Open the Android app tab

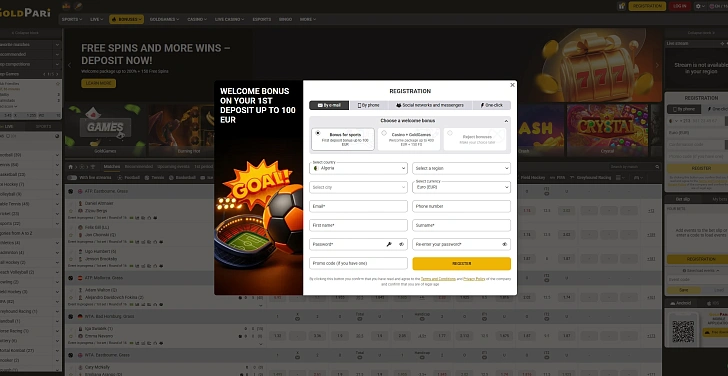pos(680,303)
